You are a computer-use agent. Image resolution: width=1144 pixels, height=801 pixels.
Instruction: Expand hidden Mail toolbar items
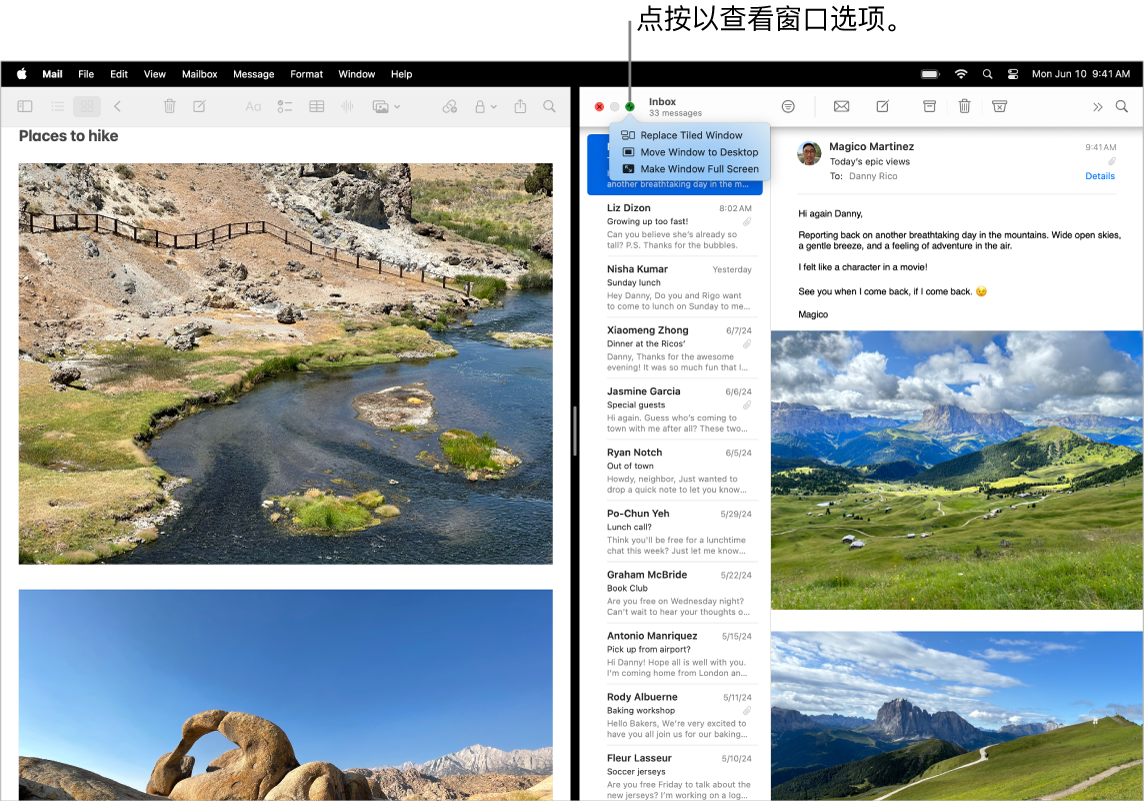coord(1097,106)
